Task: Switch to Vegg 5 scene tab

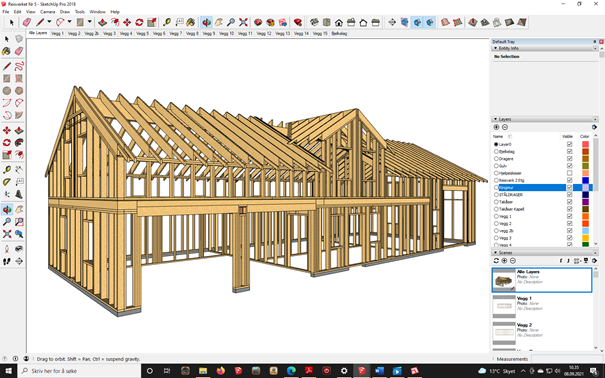Action: pos(142,34)
